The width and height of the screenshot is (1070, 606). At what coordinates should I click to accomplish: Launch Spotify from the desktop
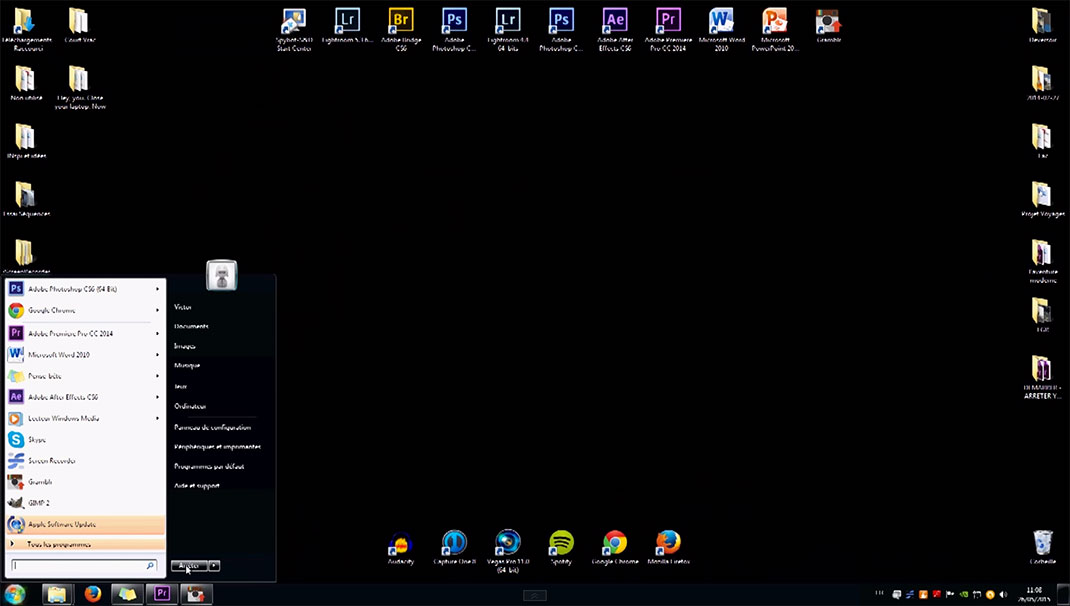click(x=561, y=544)
